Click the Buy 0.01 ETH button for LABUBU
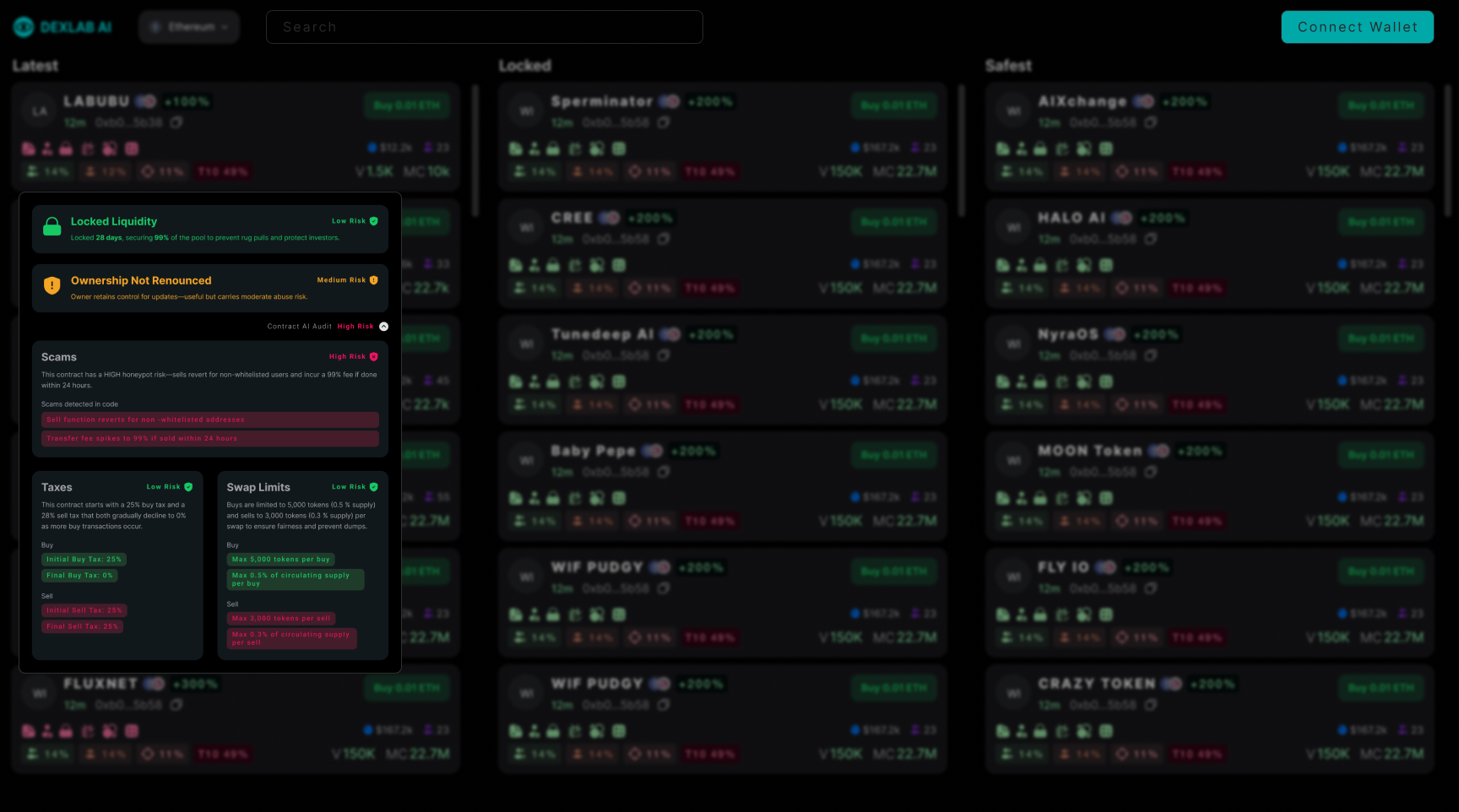The height and width of the screenshot is (812, 1459). [x=407, y=106]
